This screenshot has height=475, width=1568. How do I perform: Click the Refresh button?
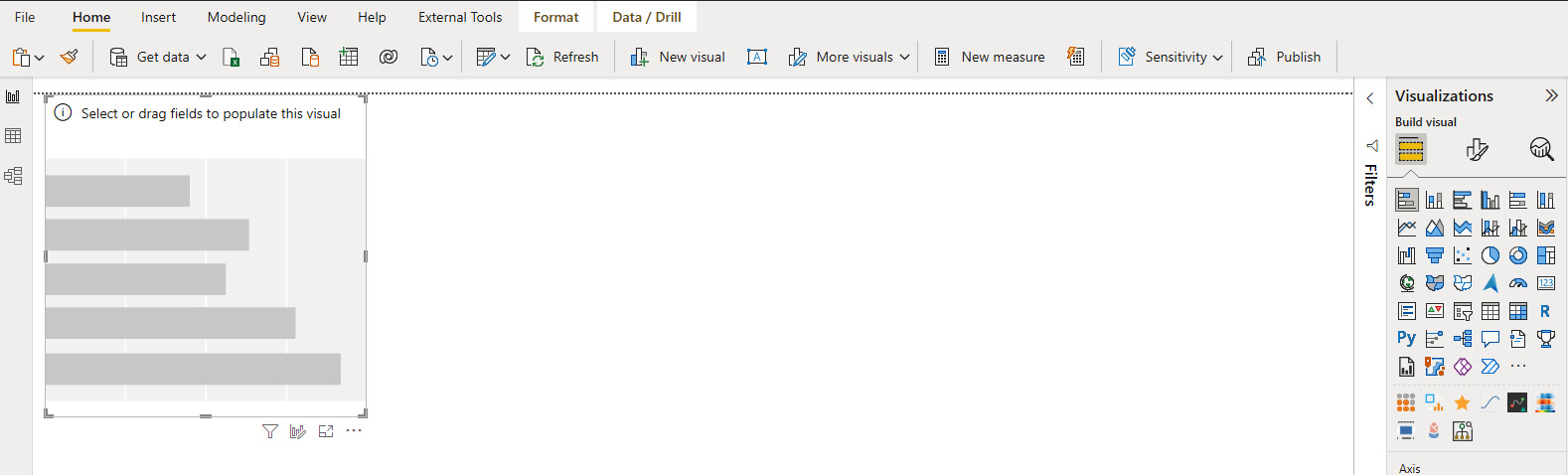point(562,57)
